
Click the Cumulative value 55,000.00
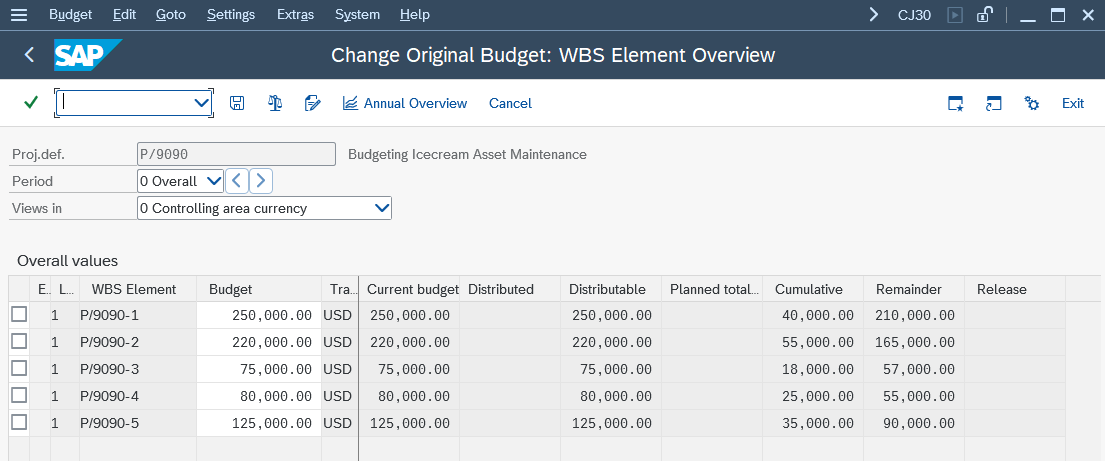click(813, 342)
